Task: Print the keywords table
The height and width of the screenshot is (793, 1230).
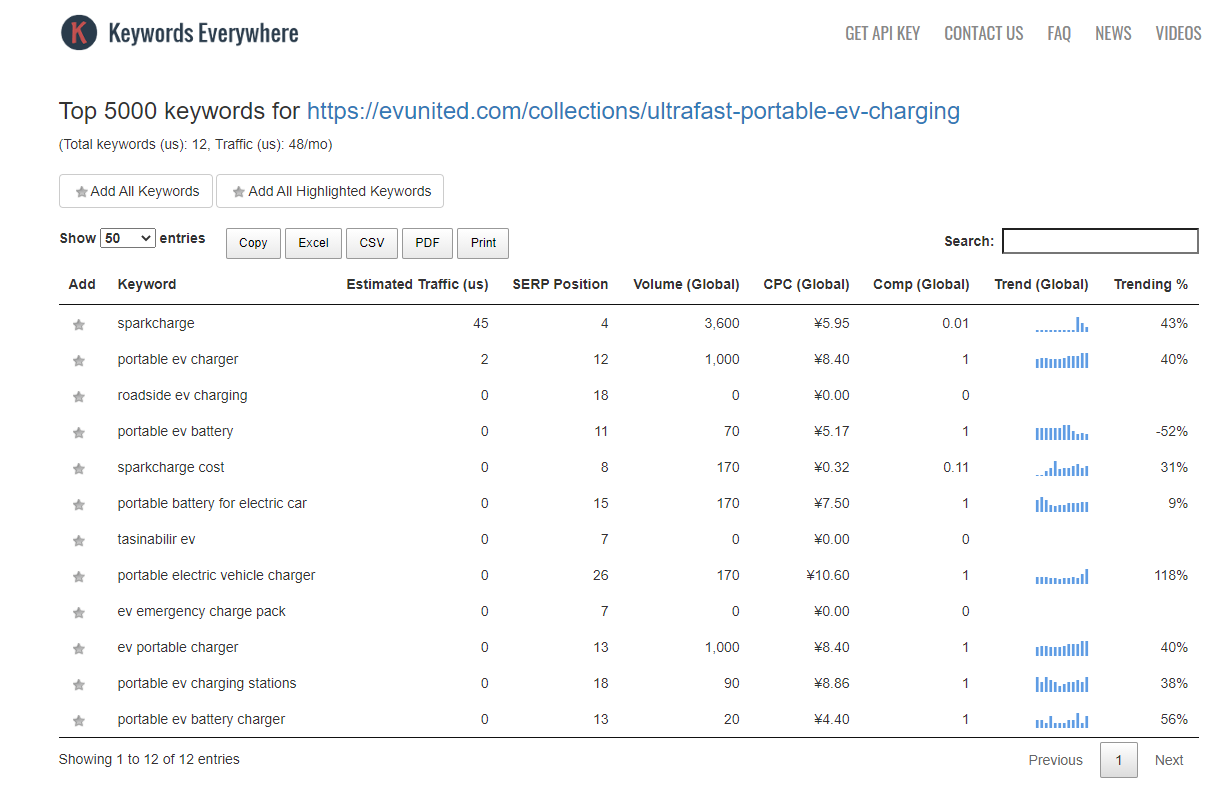Action: click(483, 243)
